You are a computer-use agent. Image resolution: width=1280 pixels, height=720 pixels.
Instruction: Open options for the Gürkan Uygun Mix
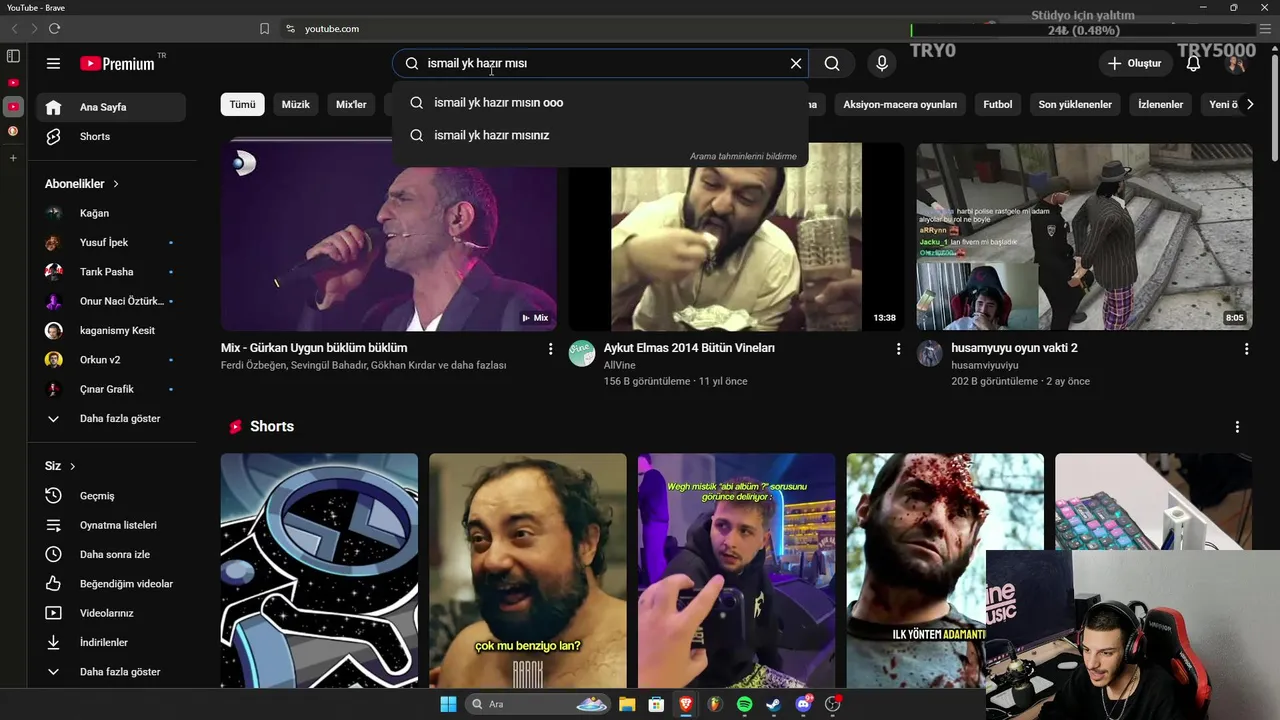point(550,349)
